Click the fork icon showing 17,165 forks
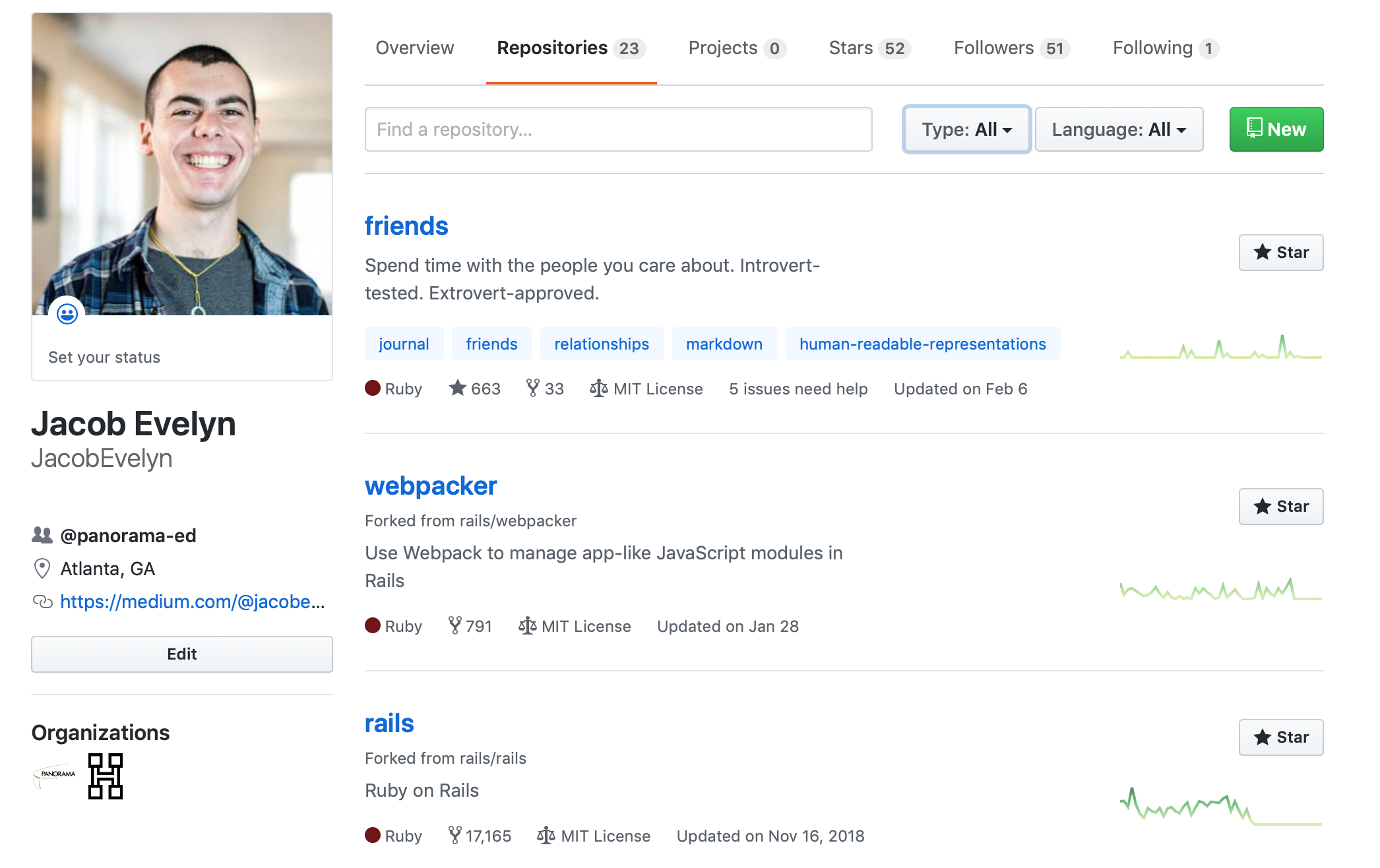1380x868 pixels. click(x=455, y=835)
